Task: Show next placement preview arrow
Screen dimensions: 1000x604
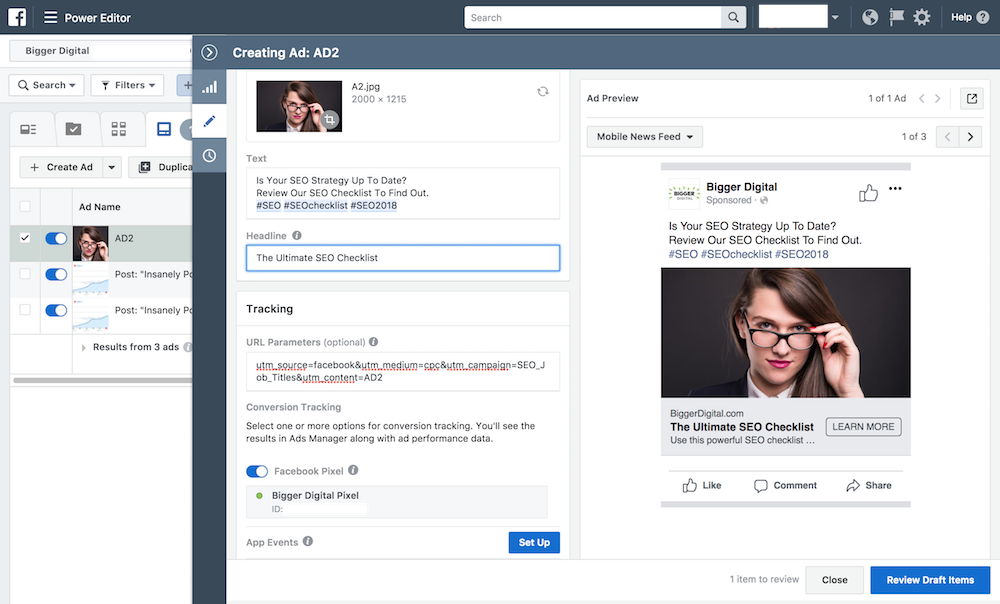Action: click(x=970, y=136)
